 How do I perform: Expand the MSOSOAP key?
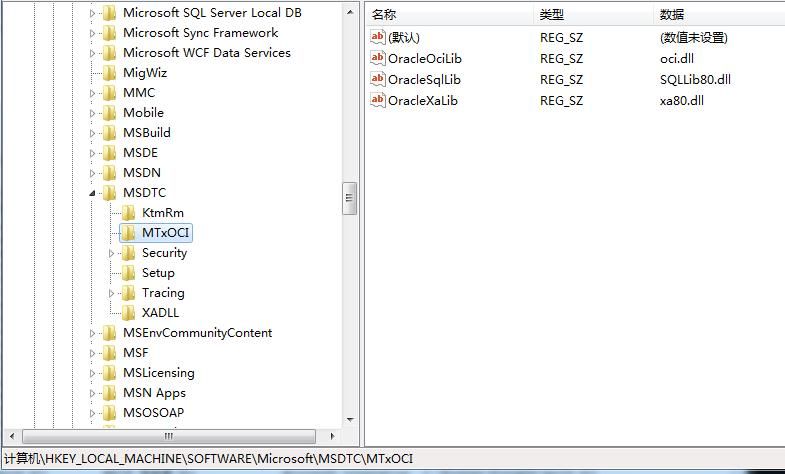click(x=92, y=413)
